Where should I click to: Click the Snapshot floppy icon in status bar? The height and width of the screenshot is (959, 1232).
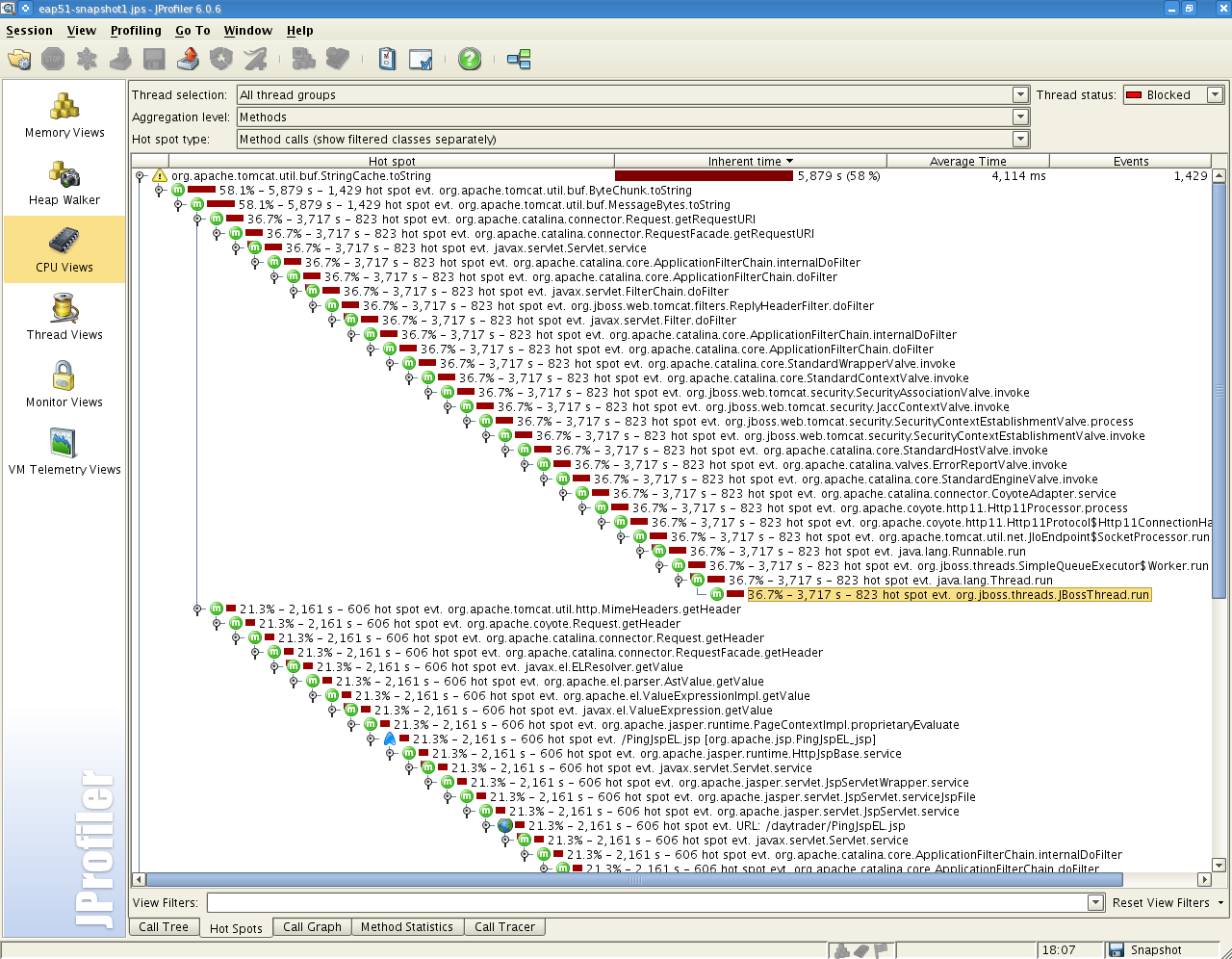pyautogui.click(x=1116, y=950)
